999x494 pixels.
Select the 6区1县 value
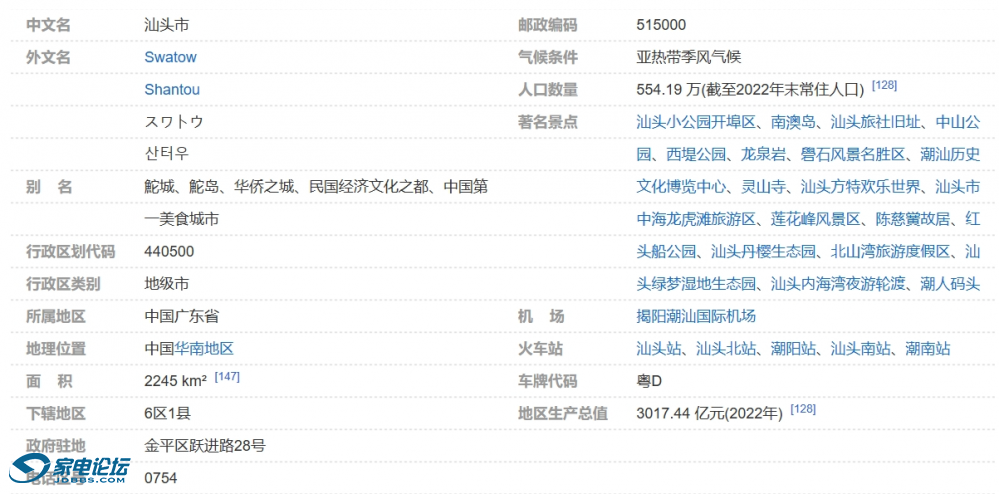pos(167,413)
